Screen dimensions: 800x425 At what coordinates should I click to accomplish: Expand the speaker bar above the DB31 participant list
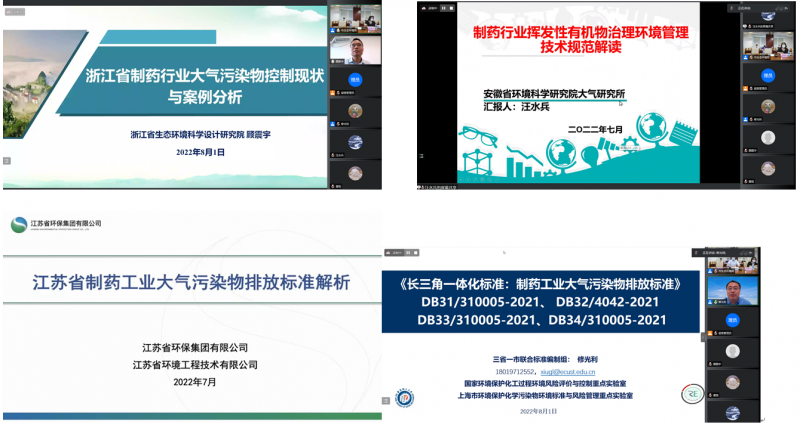[x=740, y=254]
